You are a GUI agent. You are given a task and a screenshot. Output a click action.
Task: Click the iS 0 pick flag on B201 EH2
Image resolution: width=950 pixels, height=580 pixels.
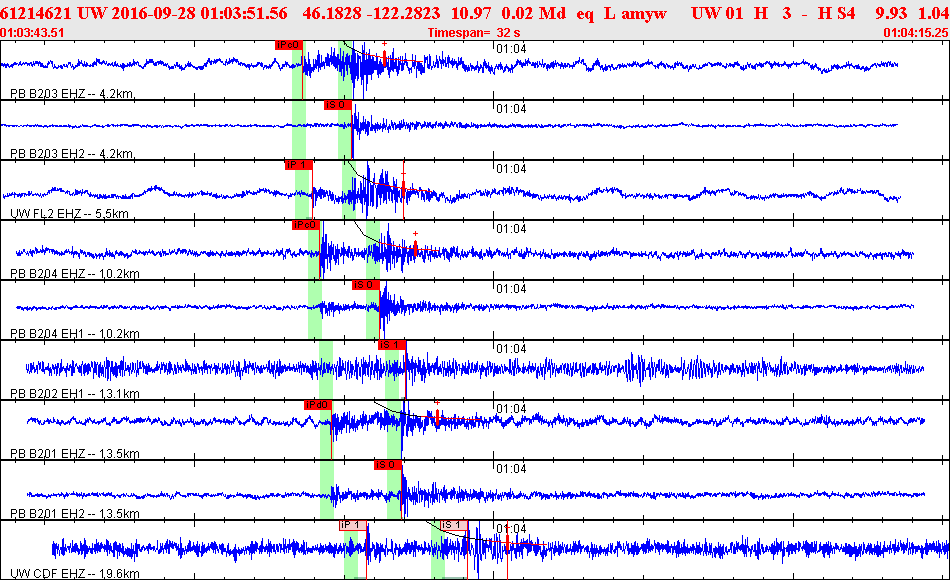coord(387,465)
